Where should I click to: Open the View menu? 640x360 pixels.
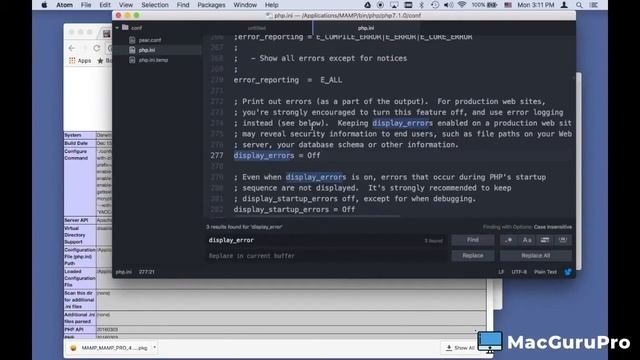[126, 5]
